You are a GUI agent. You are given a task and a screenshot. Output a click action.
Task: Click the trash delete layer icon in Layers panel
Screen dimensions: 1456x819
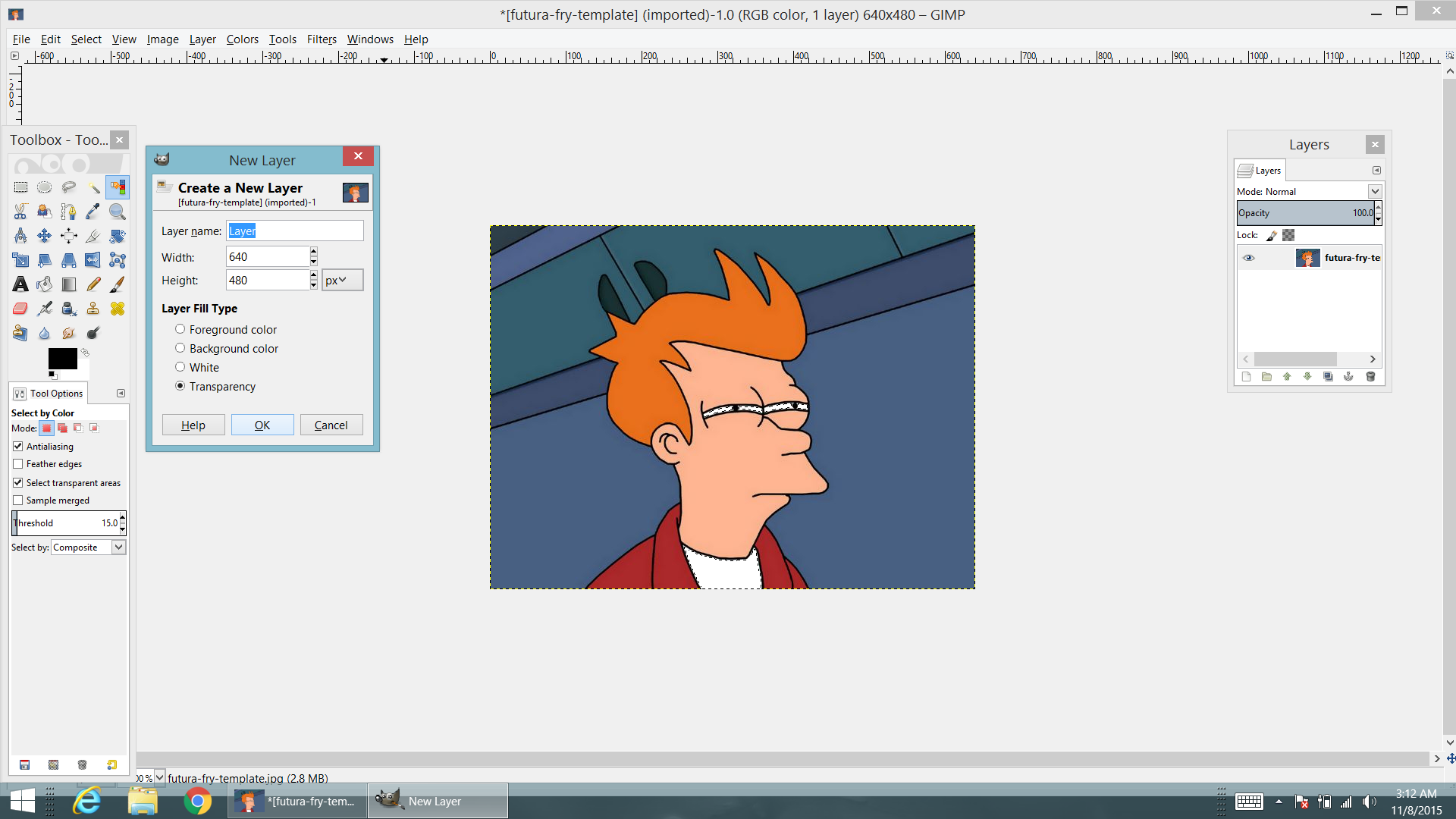(x=1370, y=377)
